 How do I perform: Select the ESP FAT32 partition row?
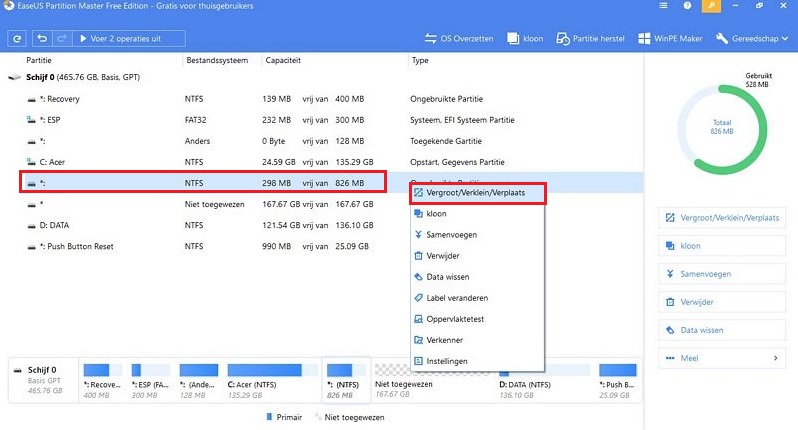point(323,120)
